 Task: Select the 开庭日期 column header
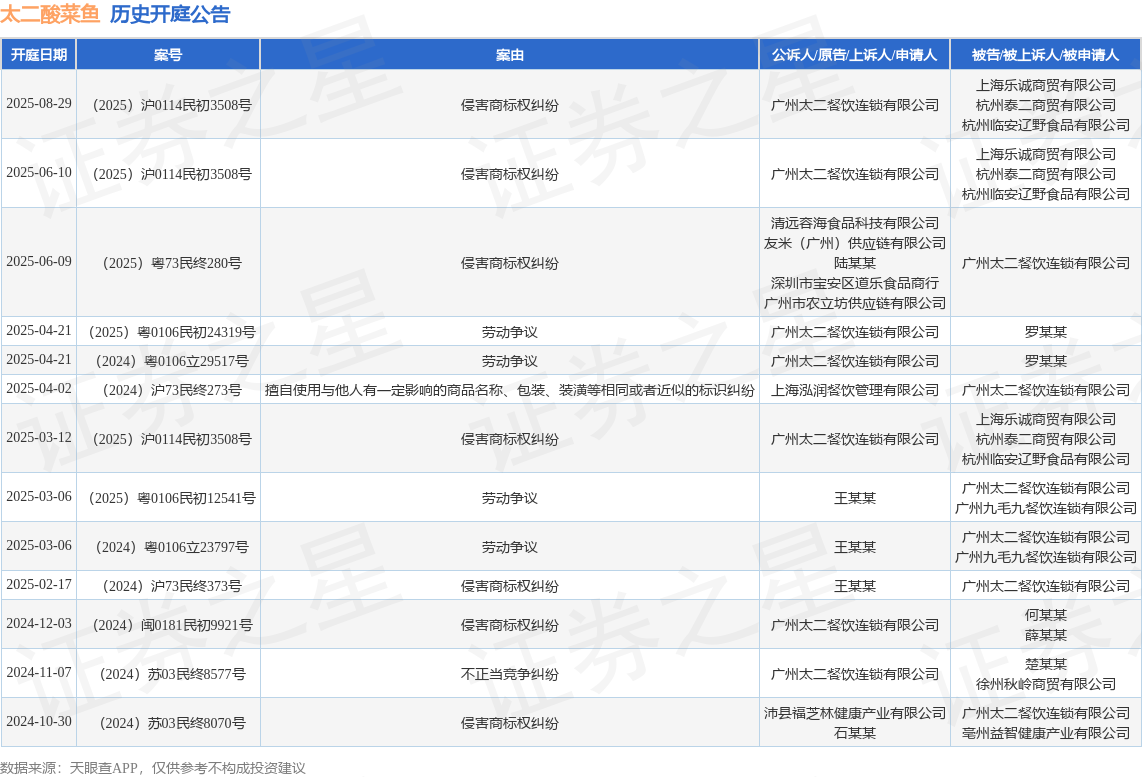[39, 55]
